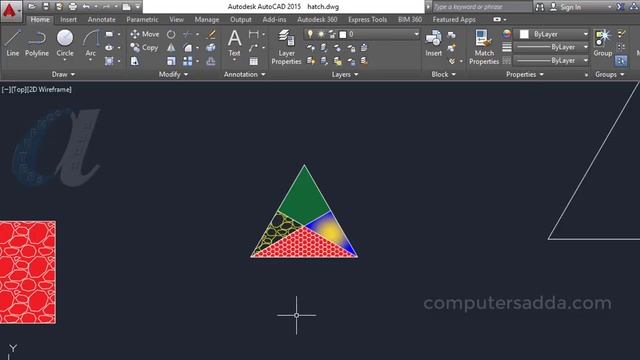Image resolution: width=640 pixels, height=360 pixels.
Task: Click the search binoculars icon
Action: 540,7
